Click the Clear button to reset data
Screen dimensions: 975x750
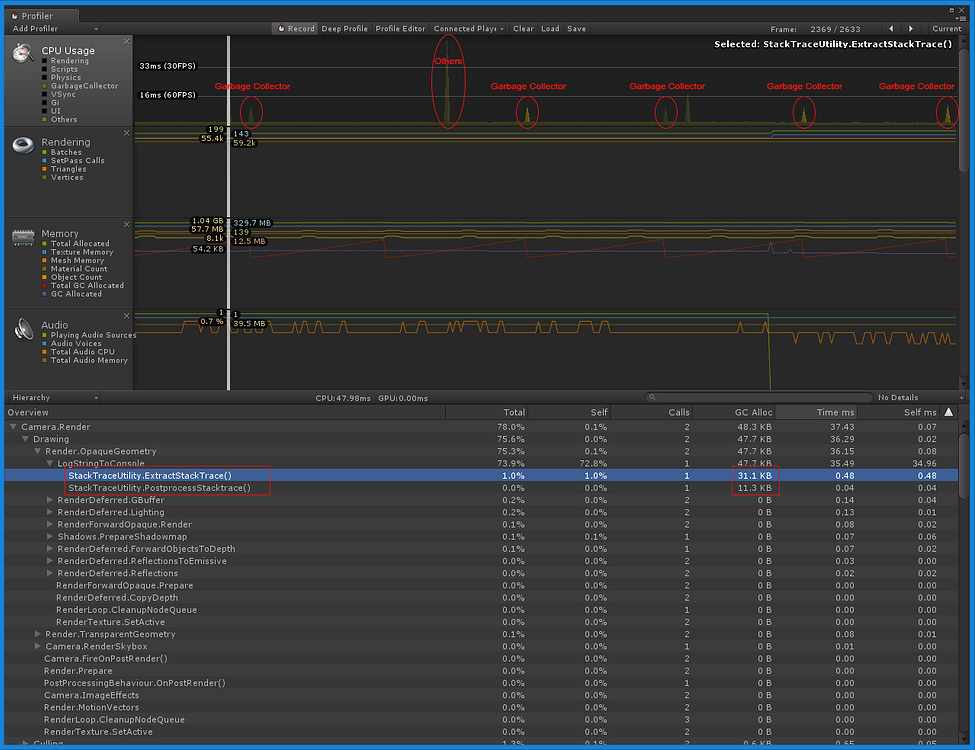pos(523,29)
